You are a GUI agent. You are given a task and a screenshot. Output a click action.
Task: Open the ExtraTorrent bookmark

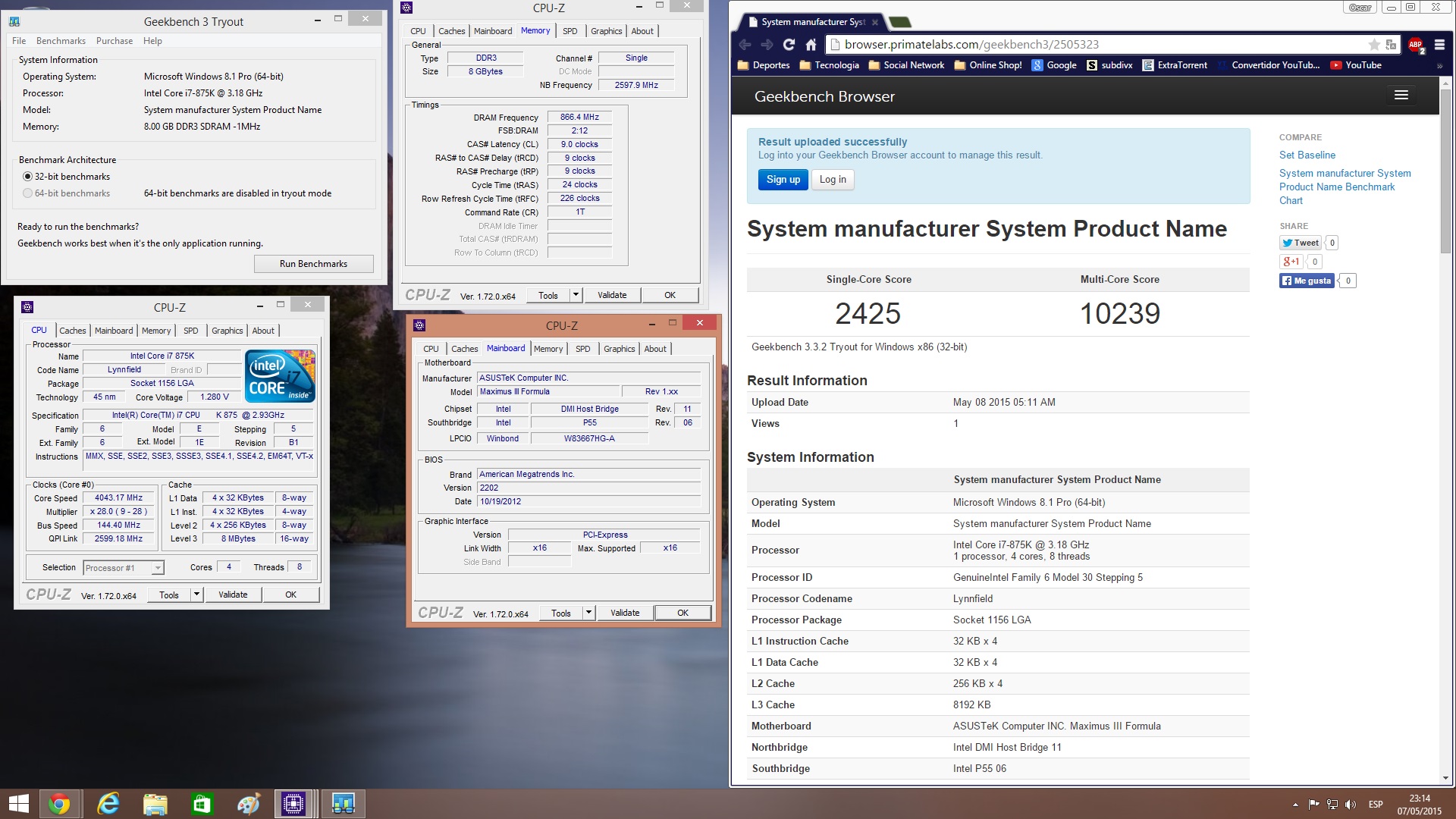(1175, 65)
